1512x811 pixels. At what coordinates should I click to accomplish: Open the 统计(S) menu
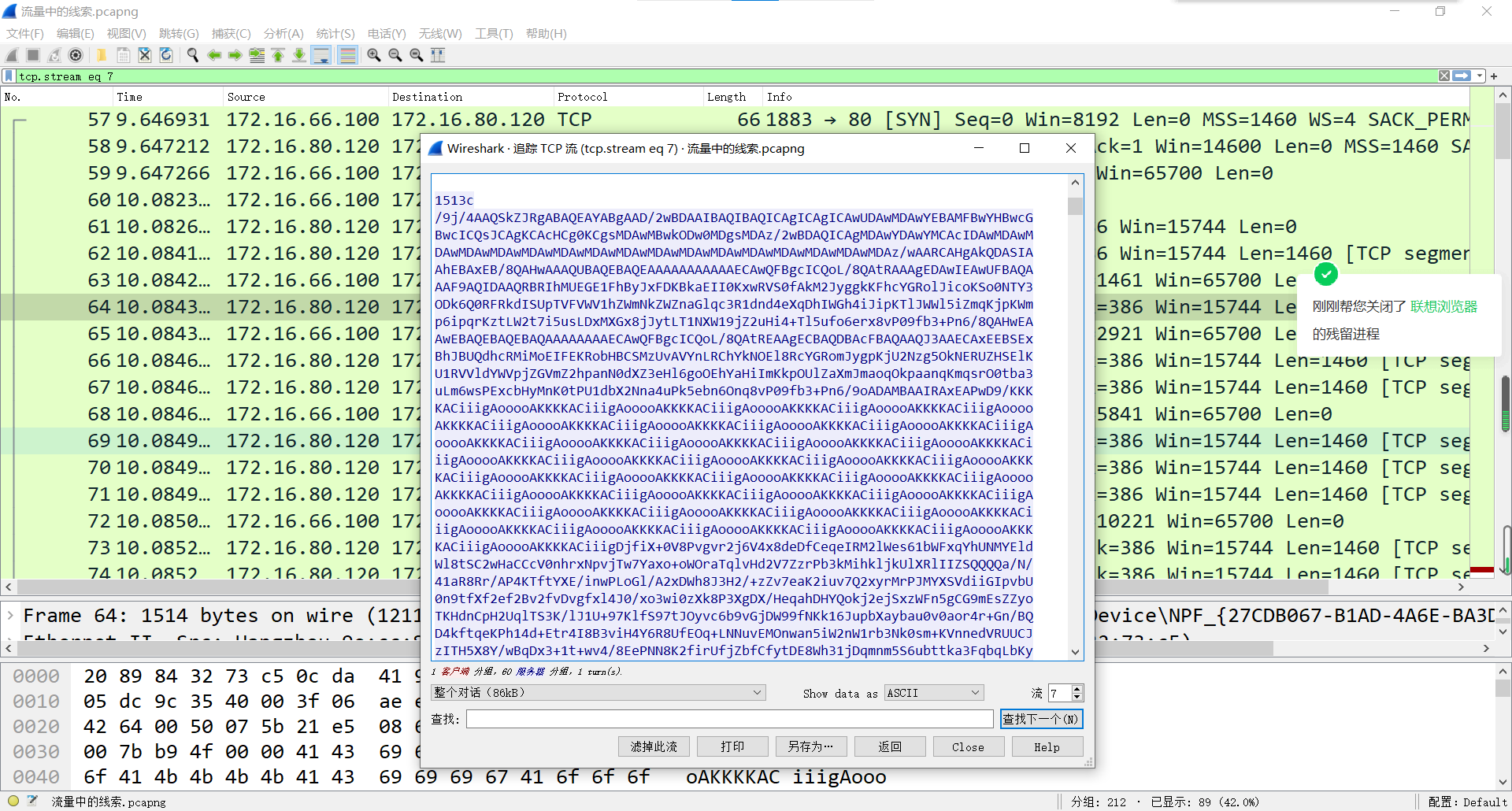click(335, 33)
